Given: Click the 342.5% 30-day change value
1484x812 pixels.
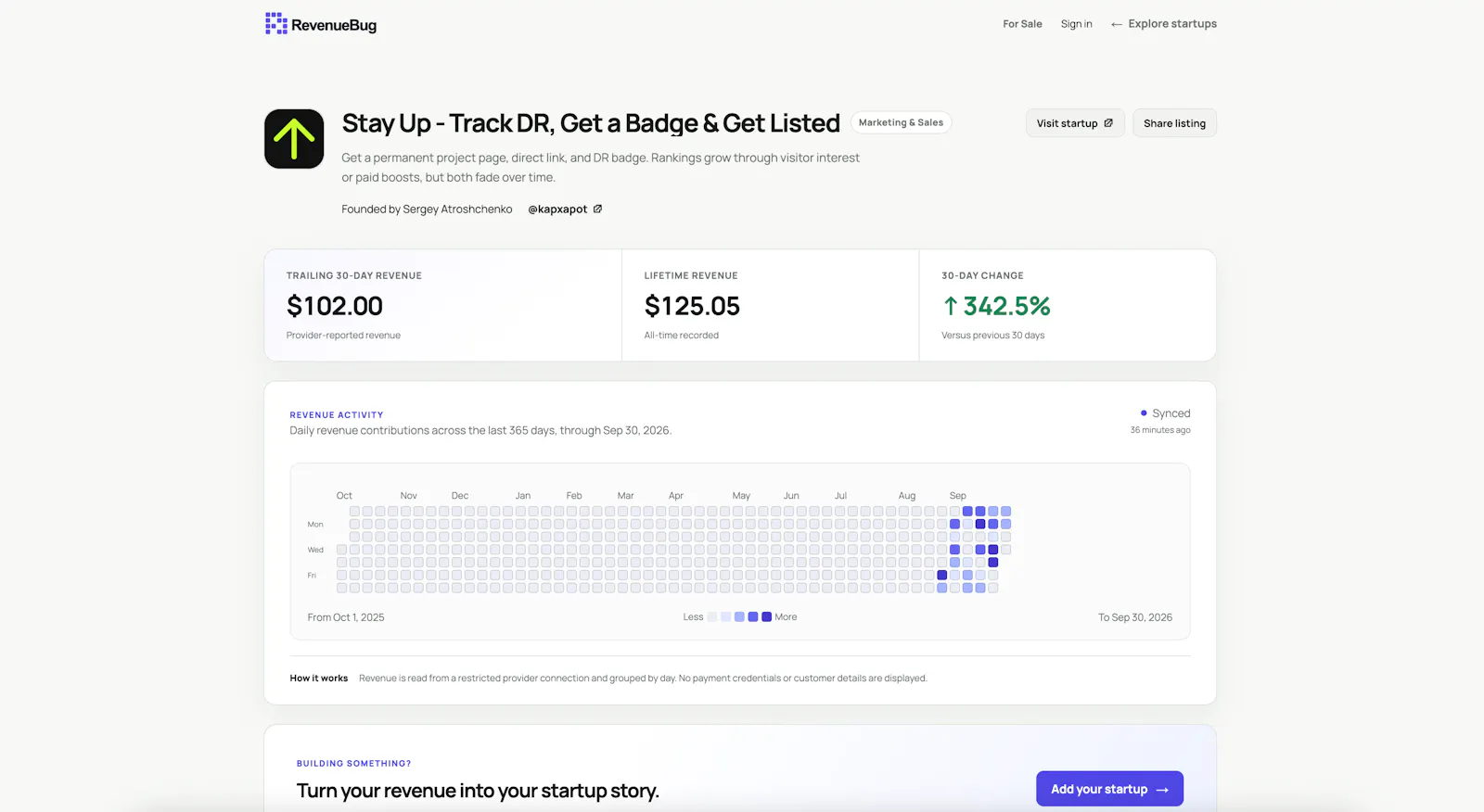Looking at the screenshot, I should 1007,306.
